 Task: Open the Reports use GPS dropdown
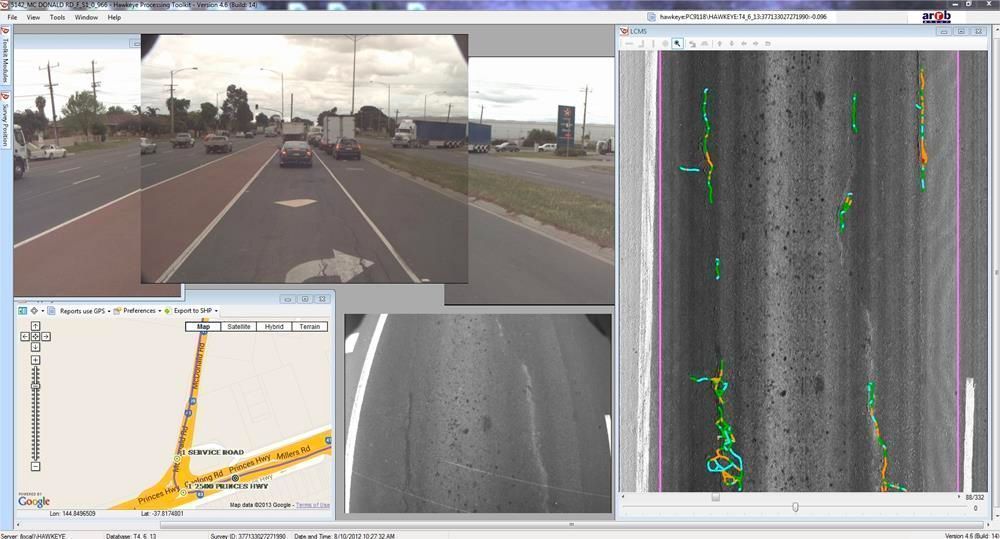pos(85,311)
